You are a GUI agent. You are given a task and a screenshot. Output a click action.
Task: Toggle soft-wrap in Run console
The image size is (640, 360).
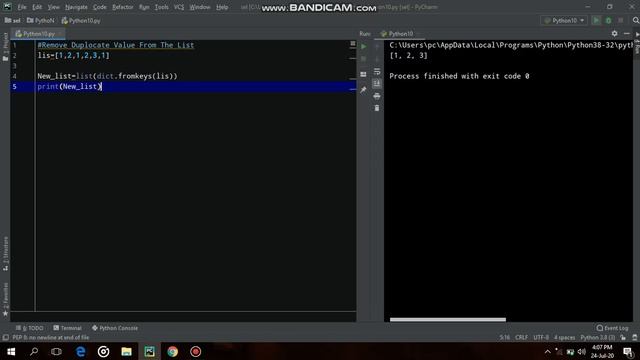[377, 71]
